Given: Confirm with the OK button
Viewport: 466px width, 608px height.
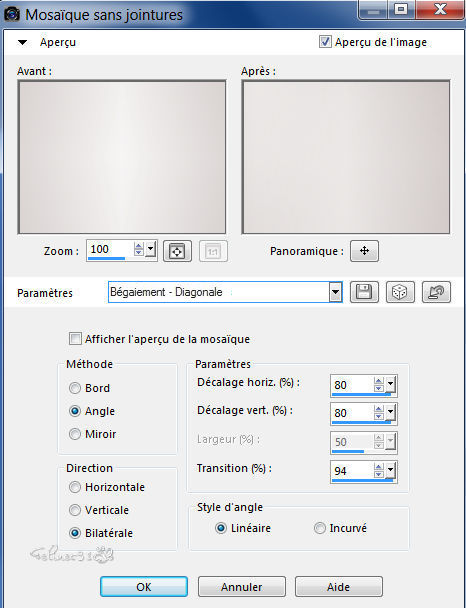Looking at the screenshot, I should point(144,587).
